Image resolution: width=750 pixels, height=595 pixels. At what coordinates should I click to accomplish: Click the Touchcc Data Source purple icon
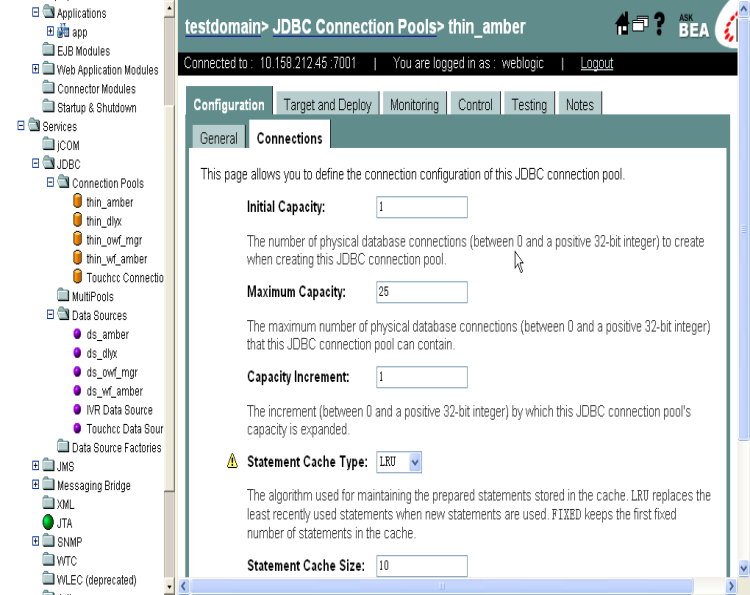click(x=77, y=428)
